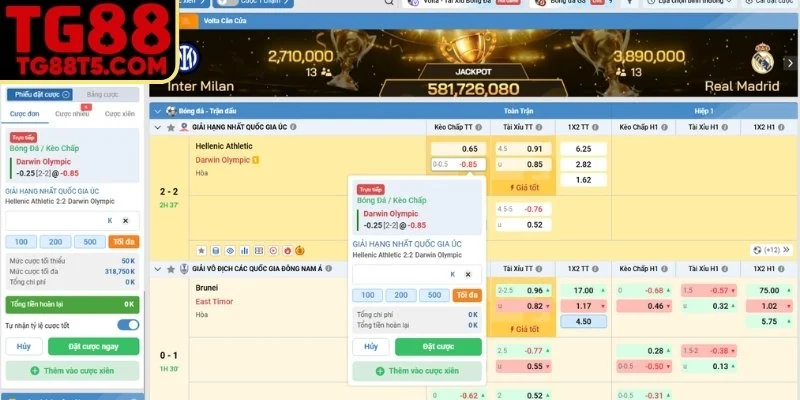Click the 200 quick stake in popup
The image size is (800, 400).
tap(401, 295)
